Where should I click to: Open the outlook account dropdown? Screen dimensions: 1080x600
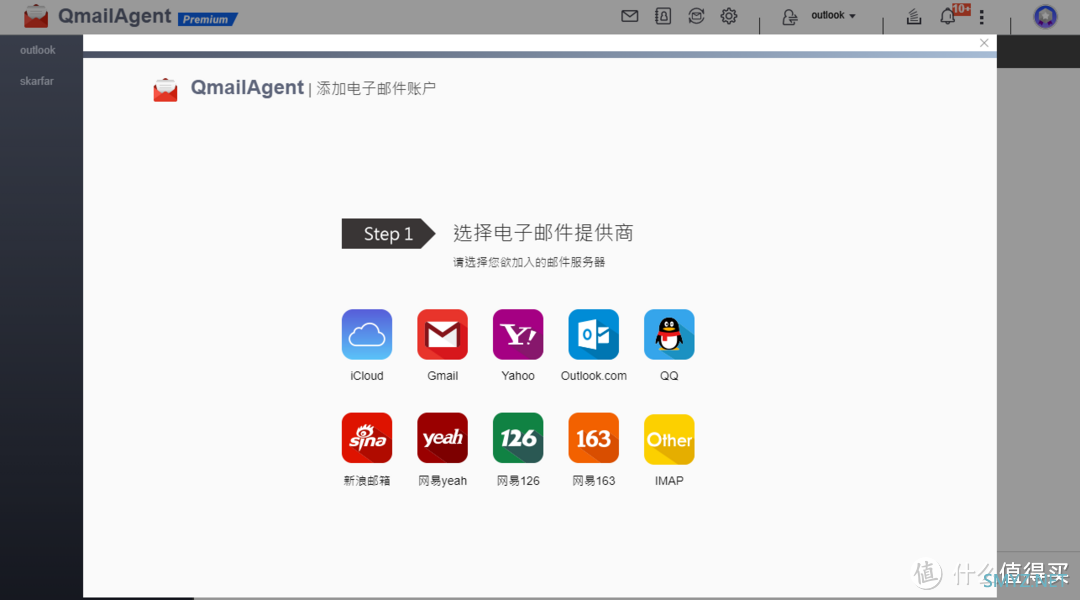(x=833, y=15)
